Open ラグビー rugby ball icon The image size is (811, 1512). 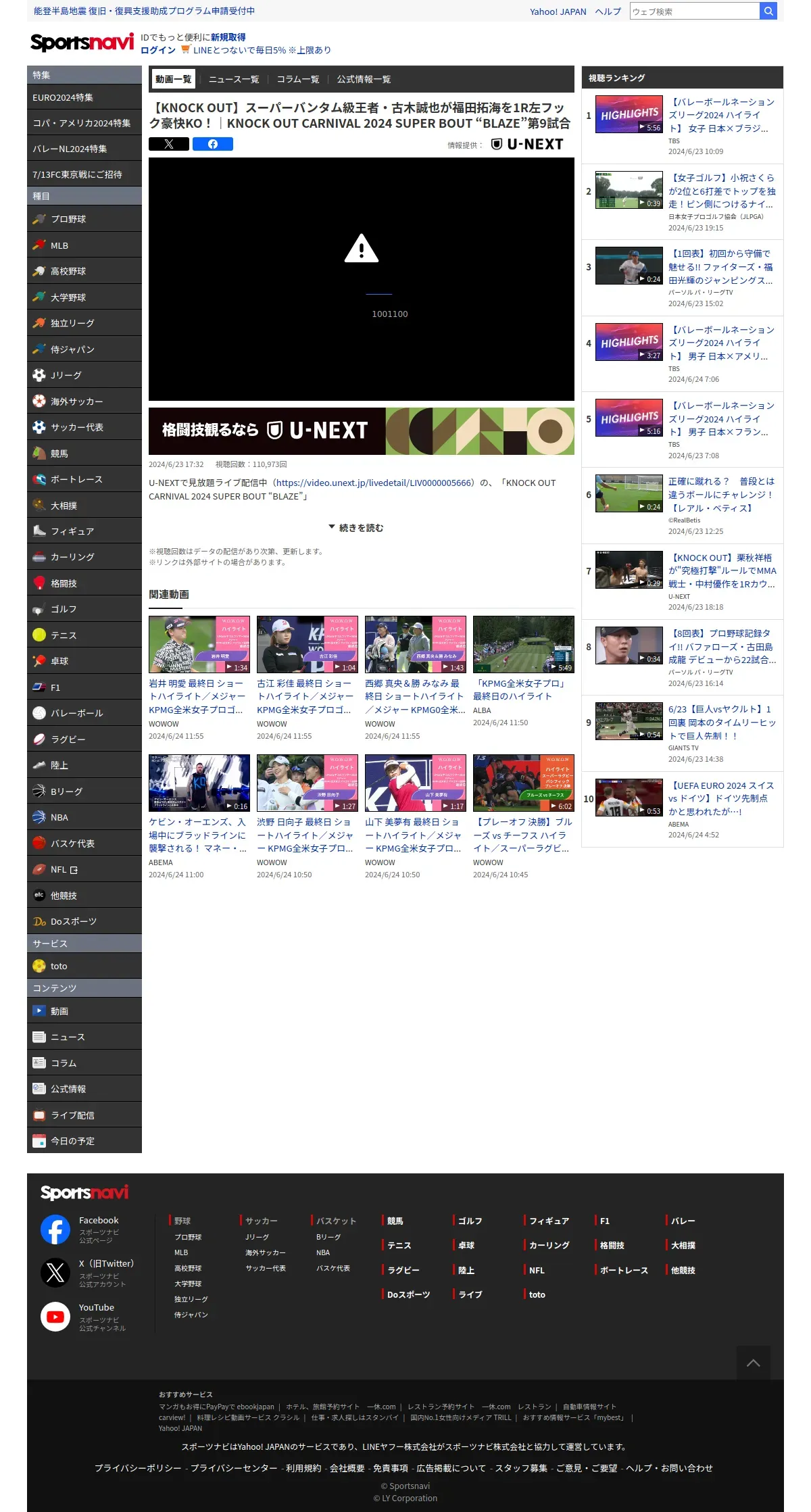click(39, 739)
